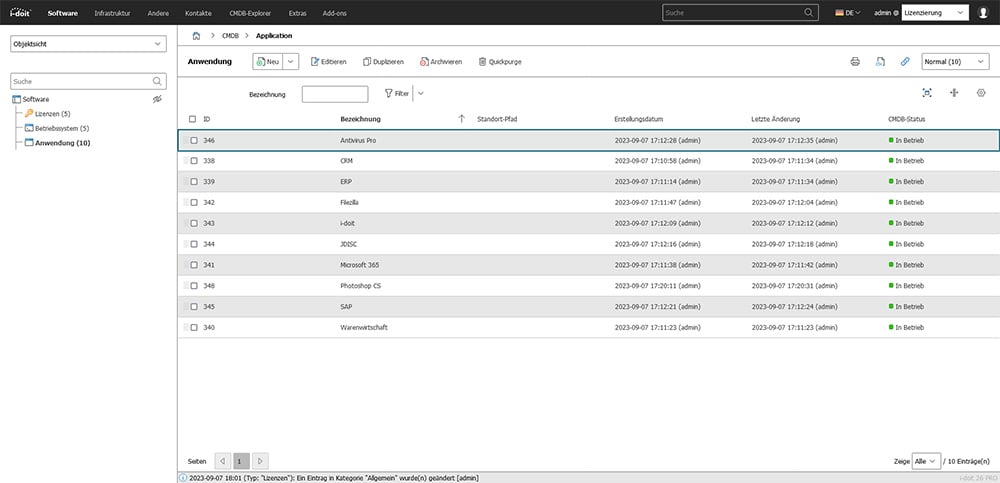
Task: Click the Warenwirtschaft entry
Action: [364, 327]
